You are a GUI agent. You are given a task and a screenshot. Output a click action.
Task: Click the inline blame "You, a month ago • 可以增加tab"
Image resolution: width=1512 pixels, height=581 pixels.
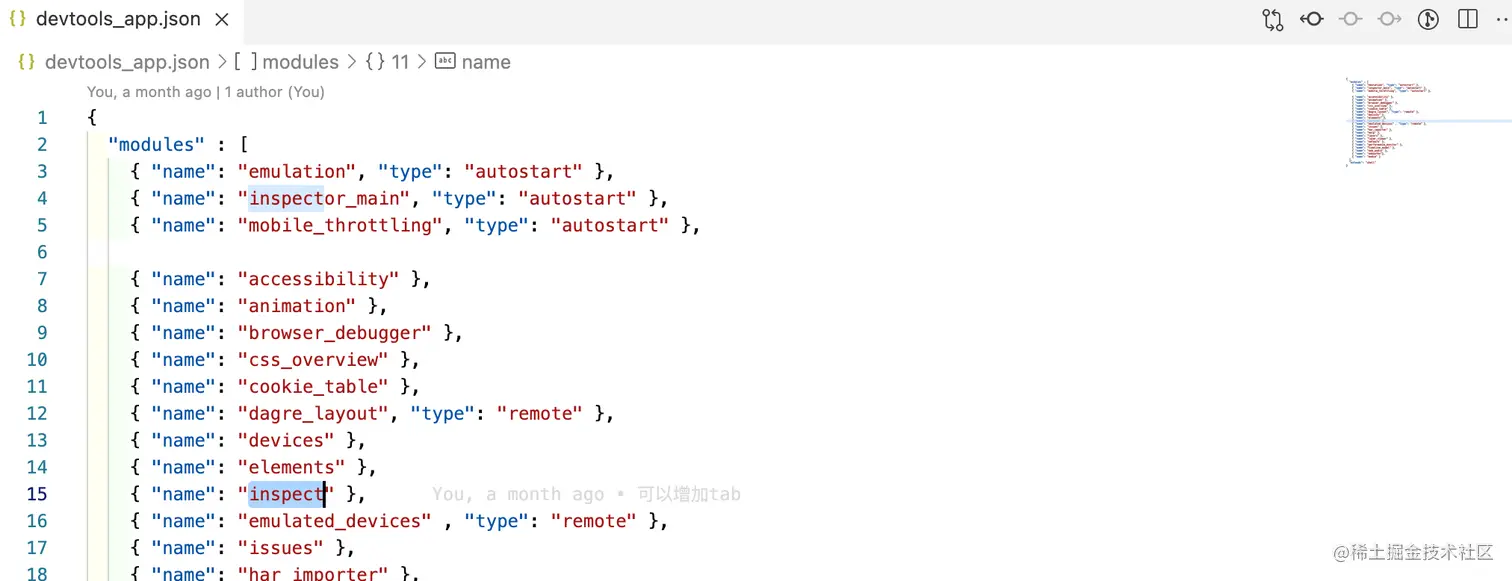point(586,494)
